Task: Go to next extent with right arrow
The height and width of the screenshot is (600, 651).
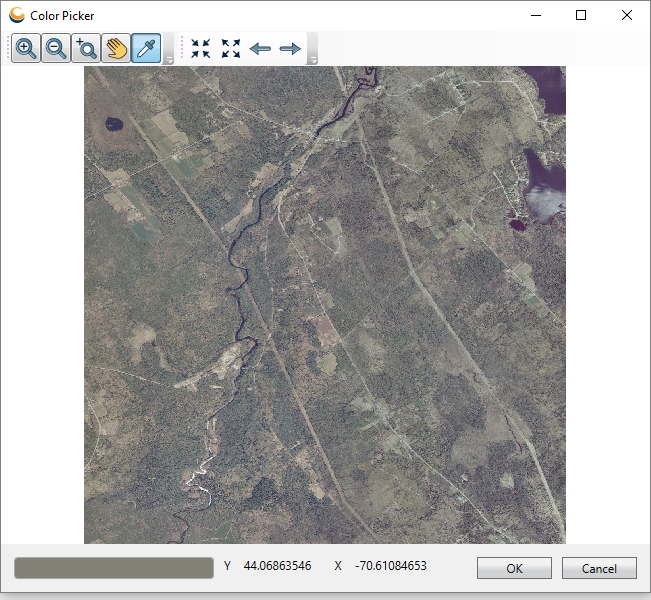Action: (290, 49)
